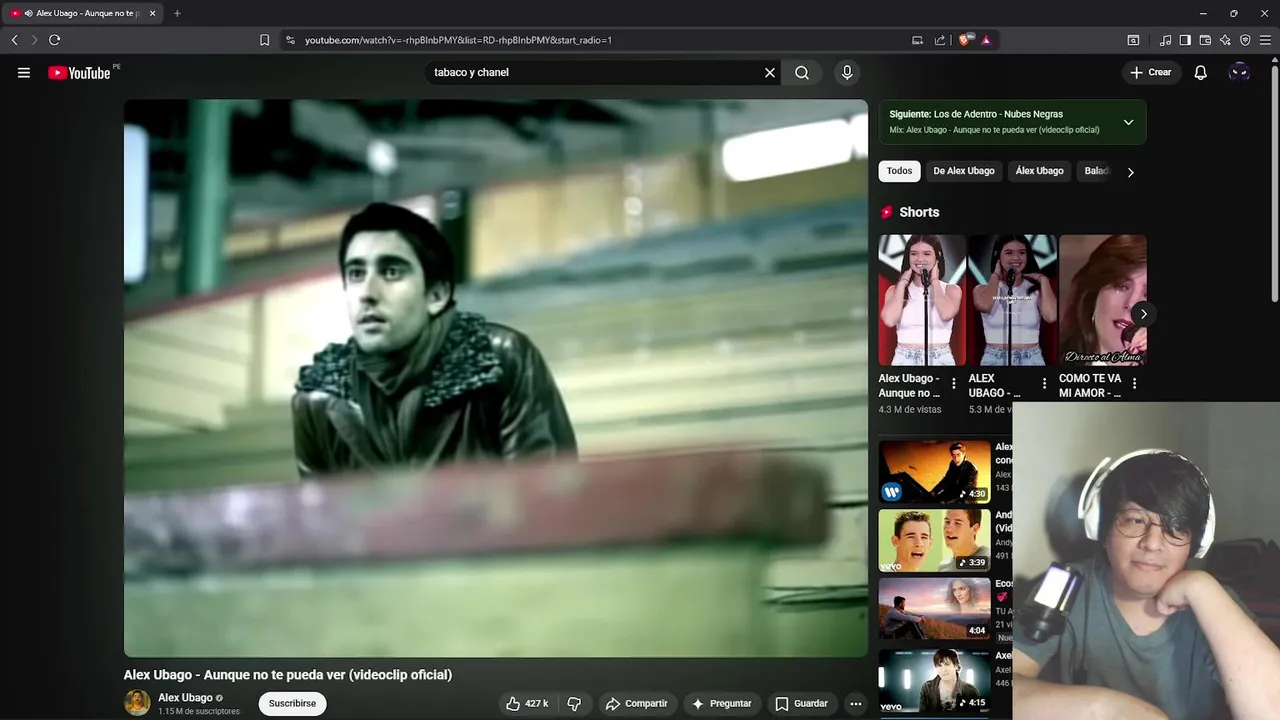Open the 4:15 duration suggested video
The image size is (1280, 720).
[934, 680]
